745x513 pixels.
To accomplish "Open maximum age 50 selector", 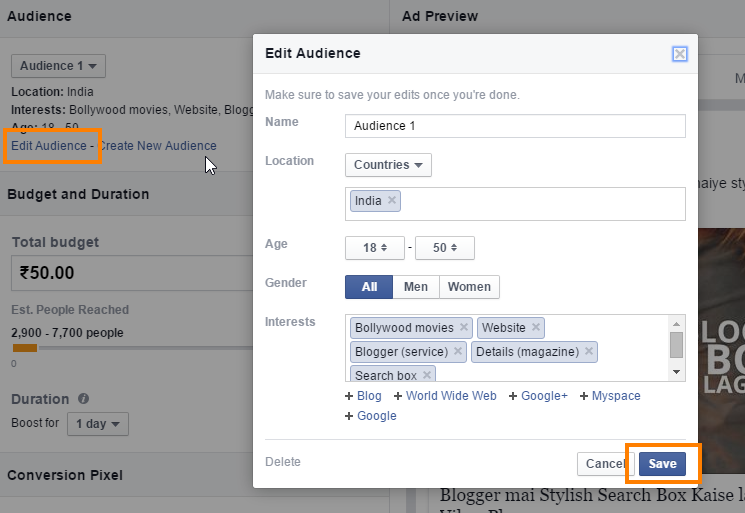I will (445, 248).
